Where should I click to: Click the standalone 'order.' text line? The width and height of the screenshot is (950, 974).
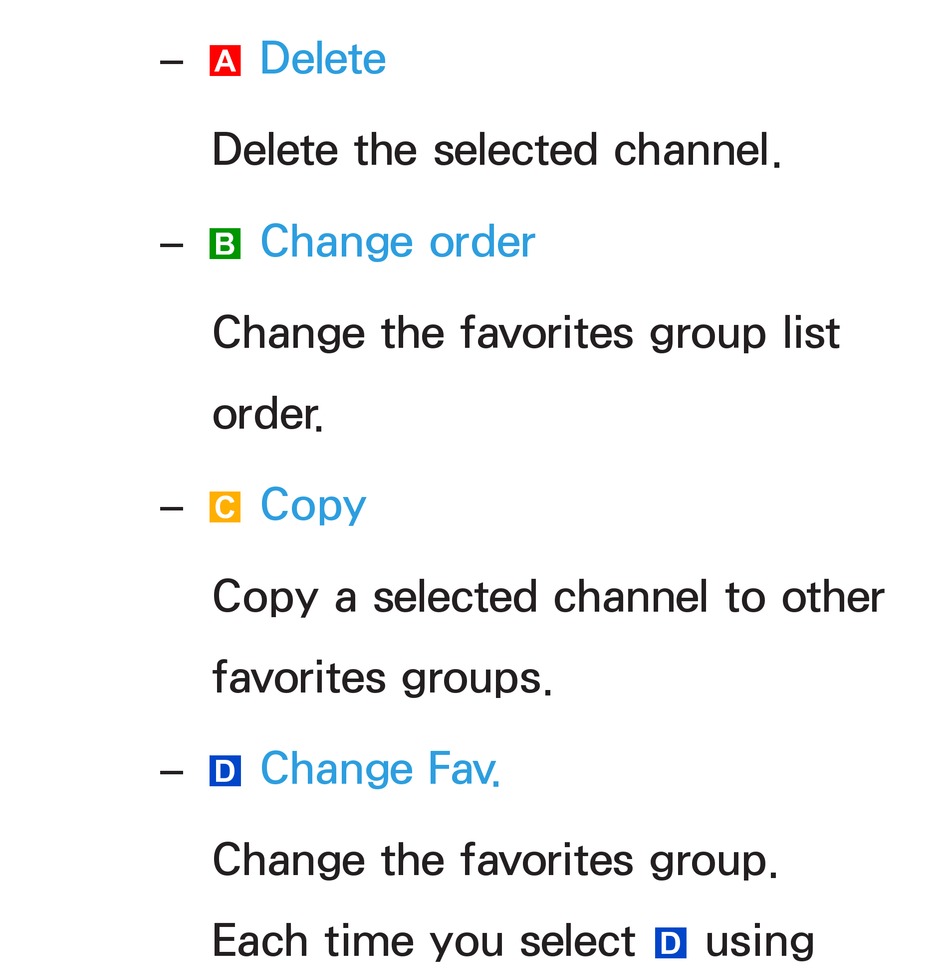pyautogui.click(x=268, y=414)
